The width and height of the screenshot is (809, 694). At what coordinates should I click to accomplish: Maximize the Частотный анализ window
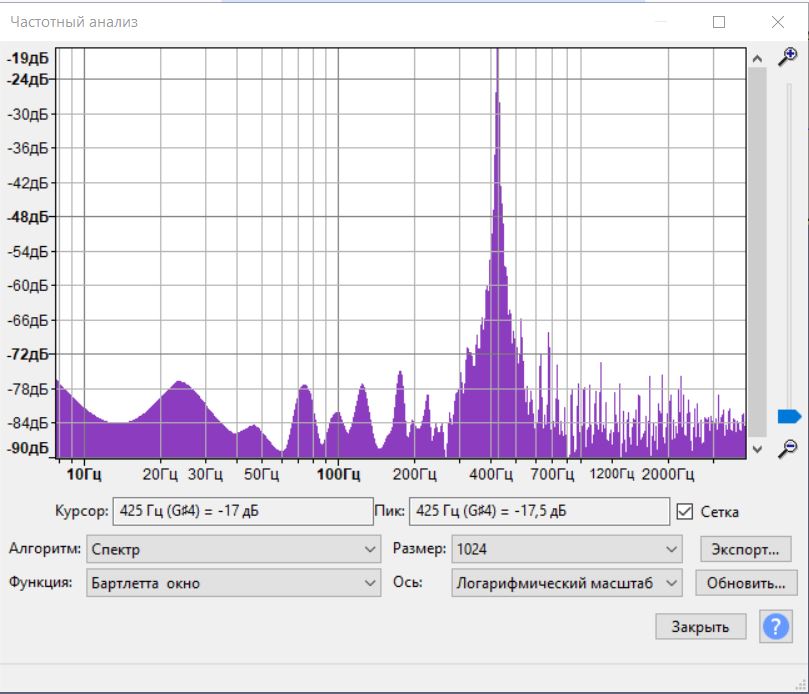718,22
